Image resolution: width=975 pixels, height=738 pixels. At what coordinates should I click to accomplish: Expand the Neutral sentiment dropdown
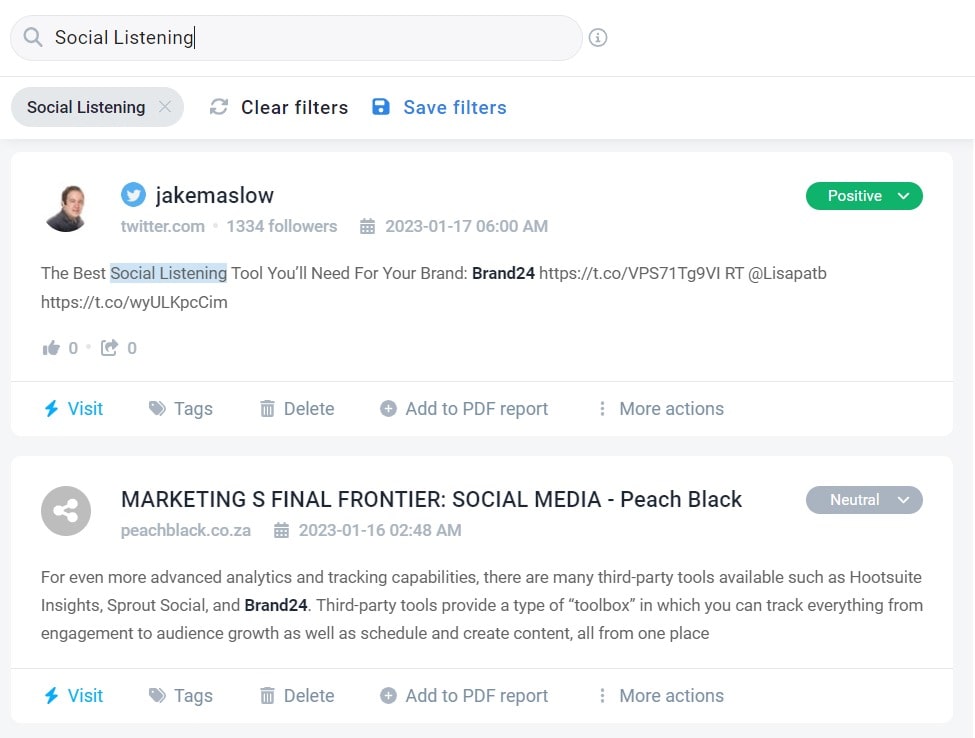864,500
